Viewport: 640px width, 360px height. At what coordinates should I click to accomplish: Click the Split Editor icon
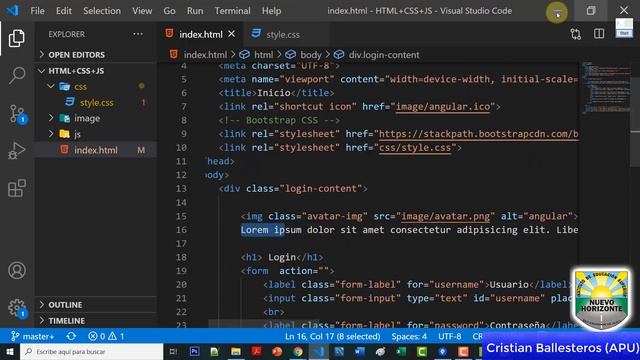coord(599,34)
